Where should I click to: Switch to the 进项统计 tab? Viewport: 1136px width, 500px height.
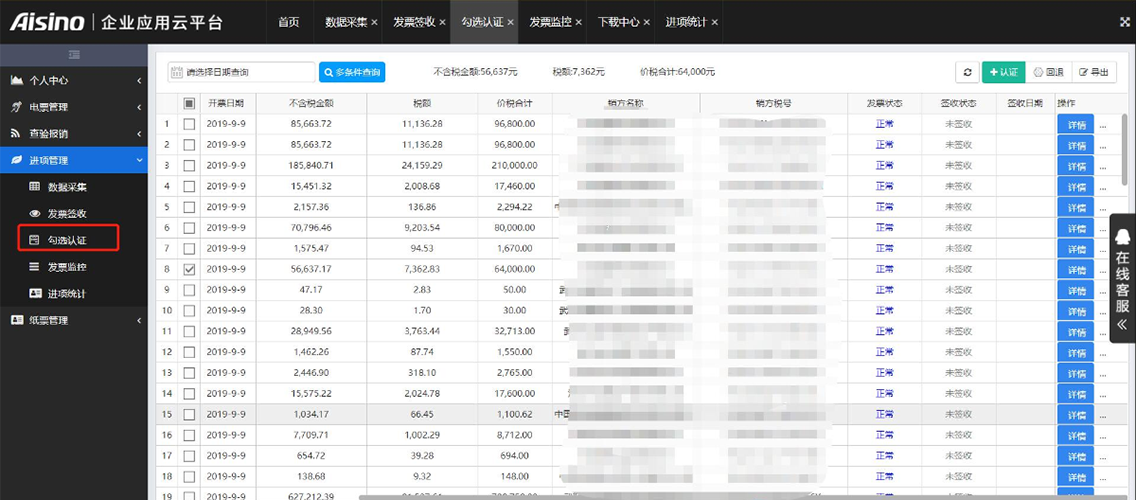pos(687,22)
